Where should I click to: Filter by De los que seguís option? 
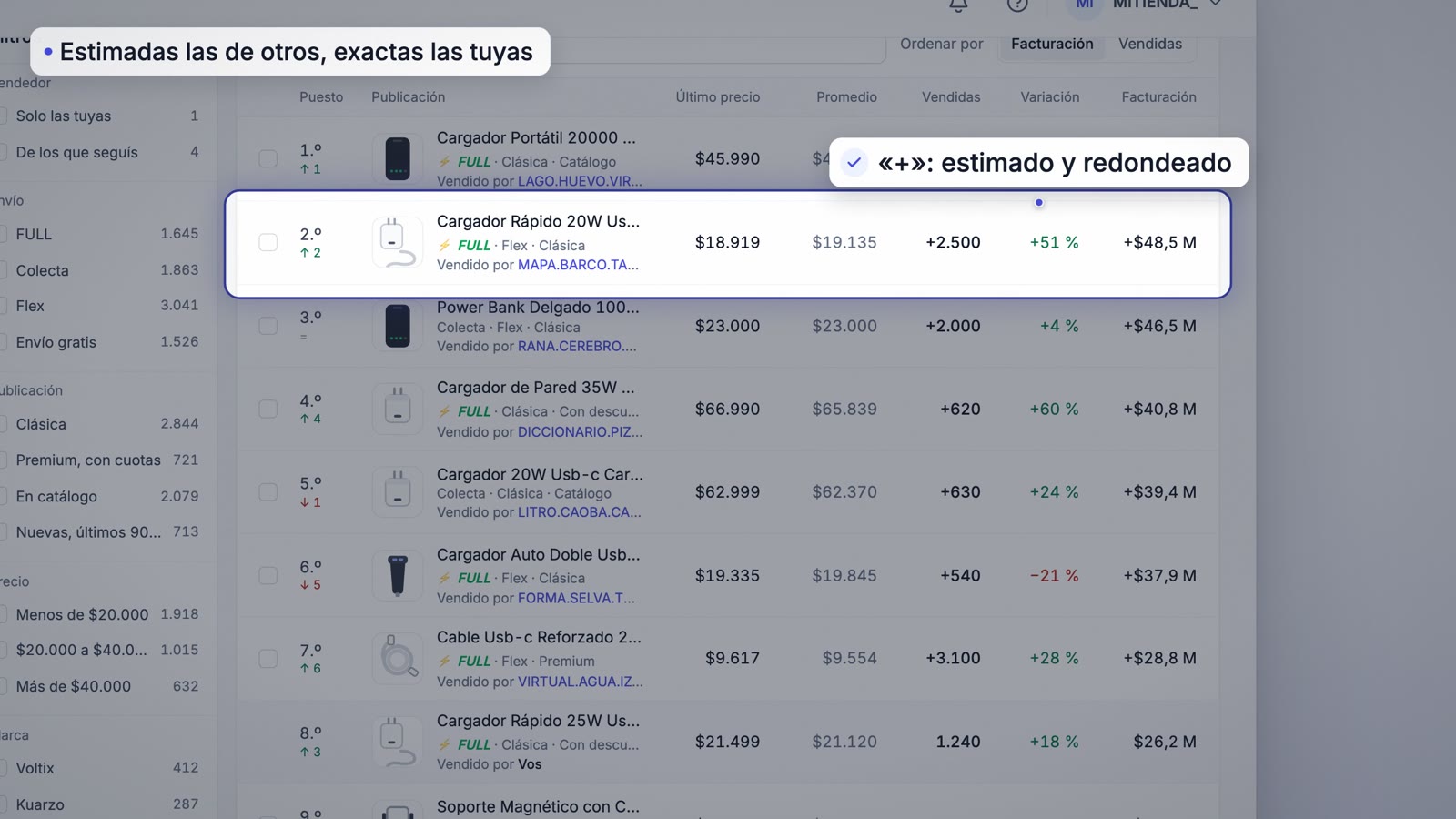[100, 152]
